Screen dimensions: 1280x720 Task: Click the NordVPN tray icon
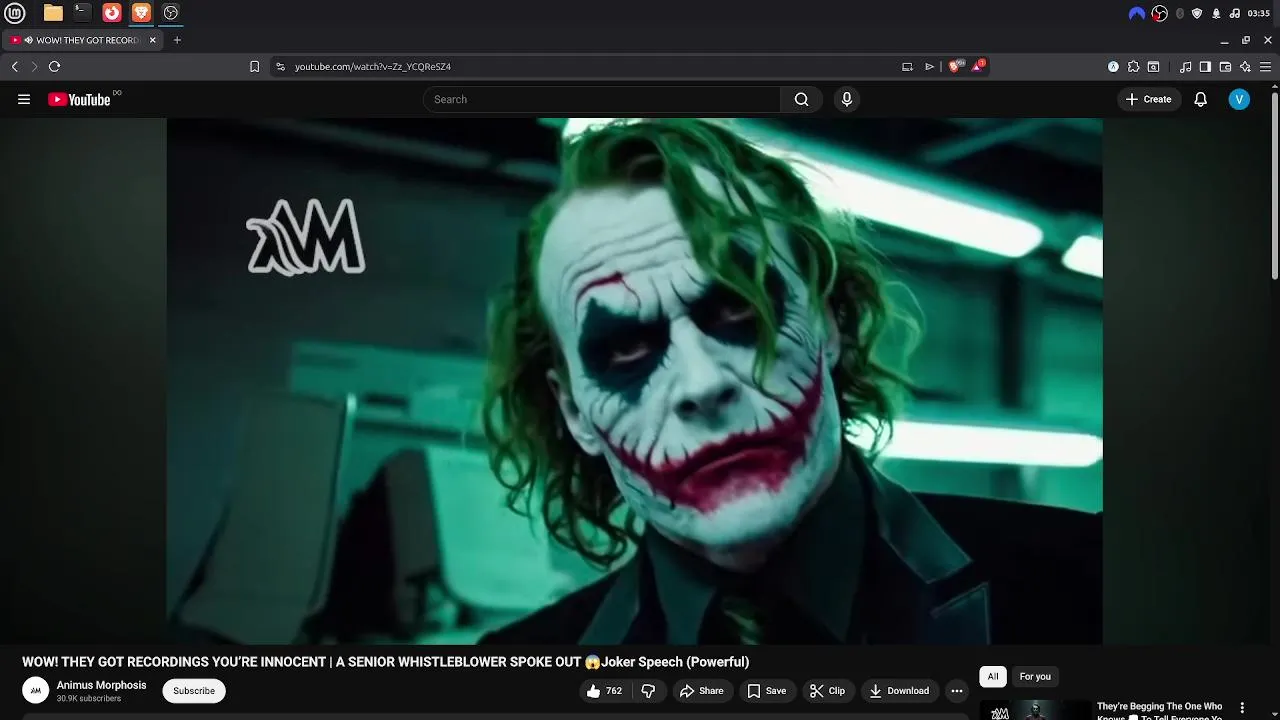point(1137,13)
